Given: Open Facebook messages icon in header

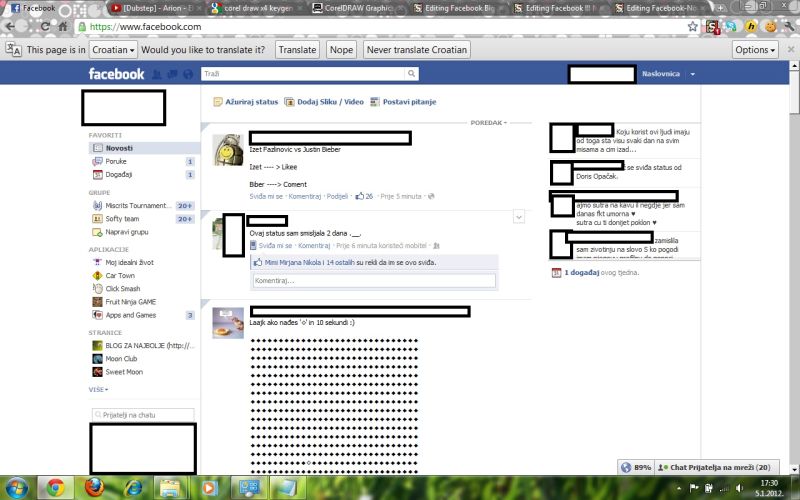Looking at the screenshot, I should pos(172,74).
